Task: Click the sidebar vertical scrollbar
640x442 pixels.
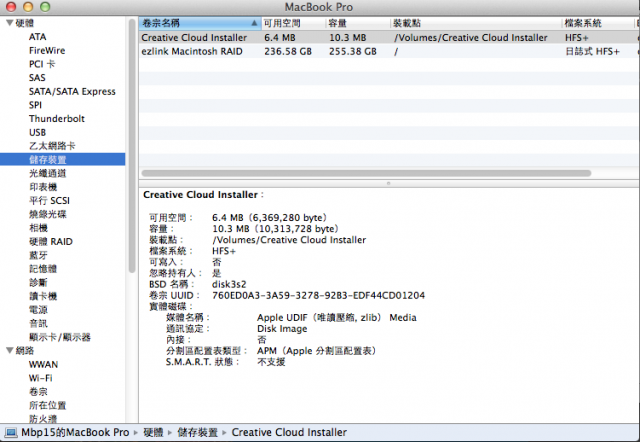Action: point(132,146)
